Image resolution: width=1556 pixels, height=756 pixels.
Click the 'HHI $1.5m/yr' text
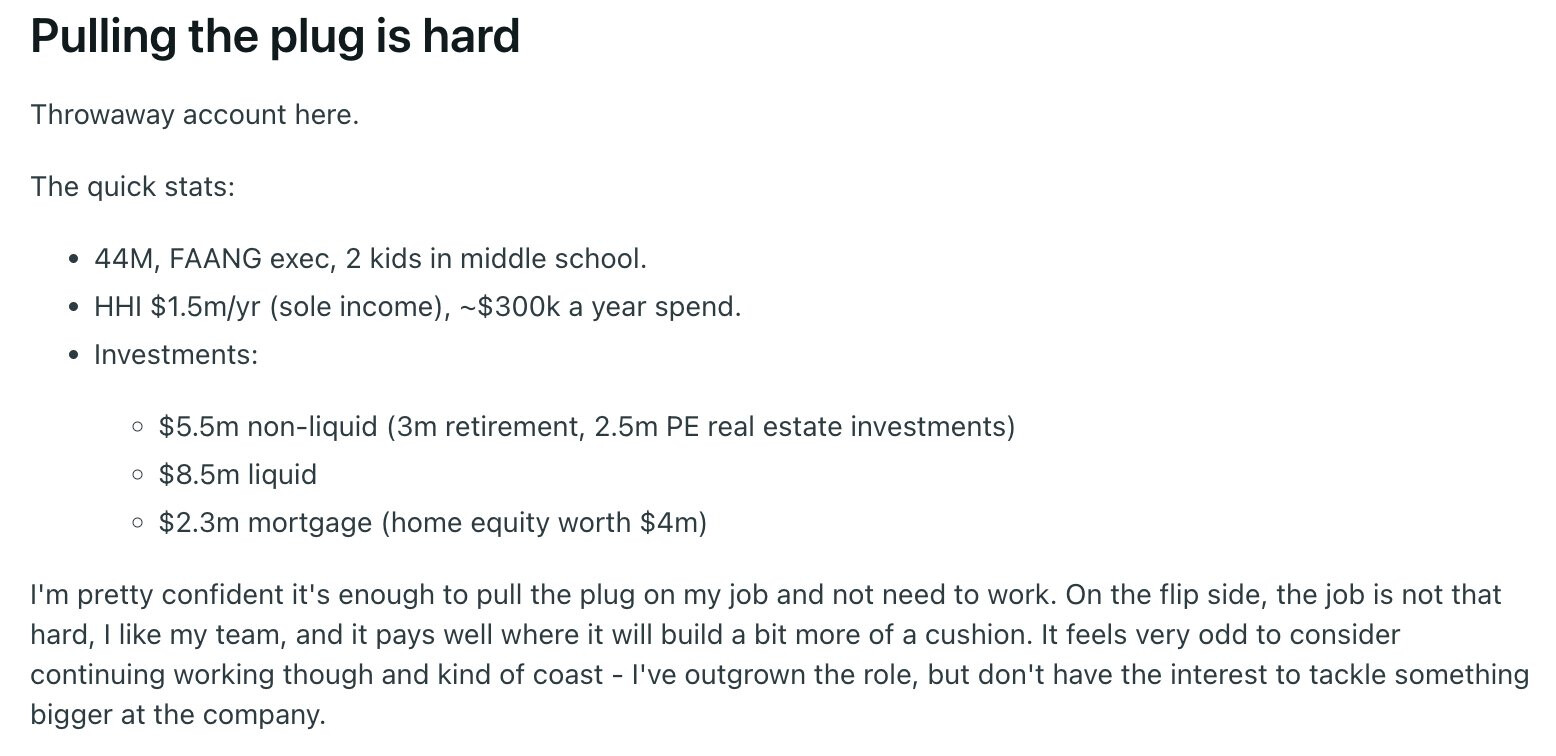[177, 306]
